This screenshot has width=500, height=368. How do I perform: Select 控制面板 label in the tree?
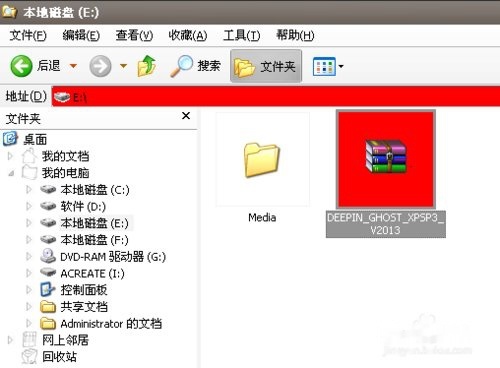pyautogui.click(x=84, y=290)
